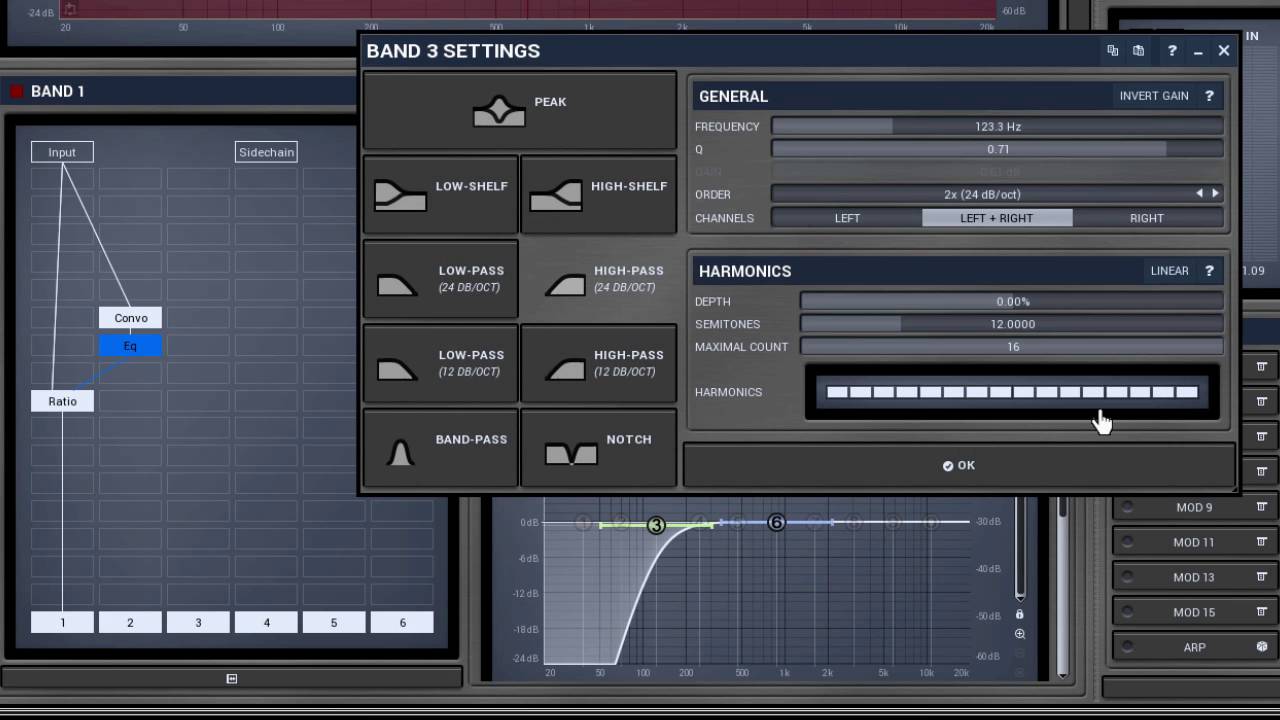Set channels to Left only
The width and height of the screenshot is (1280, 720).
pyautogui.click(x=847, y=218)
